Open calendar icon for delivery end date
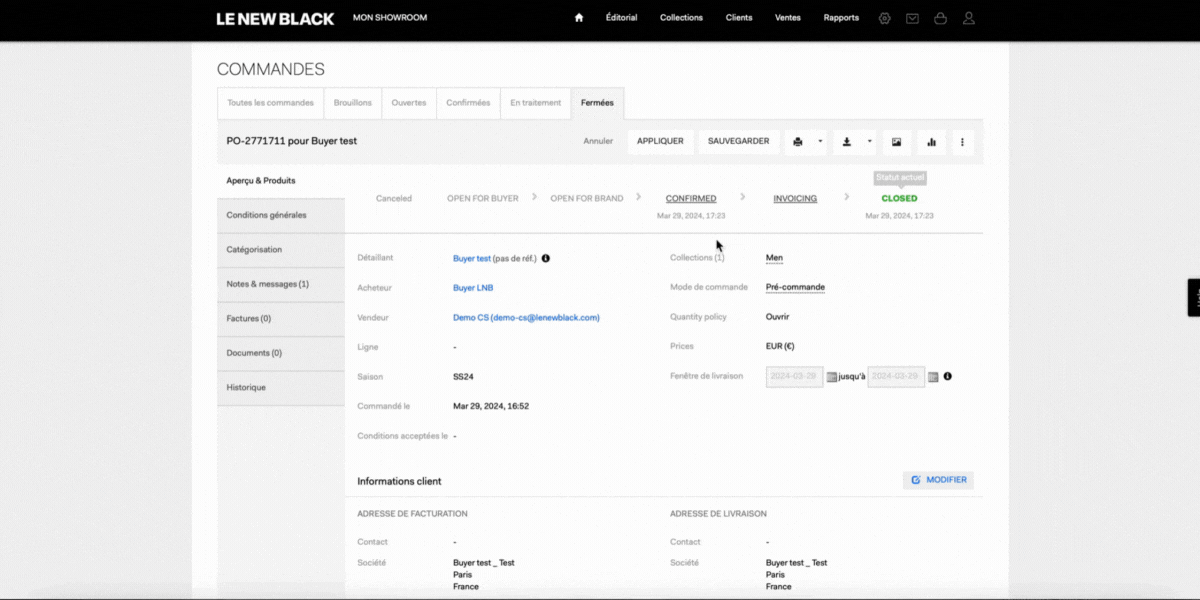The height and width of the screenshot is (600, 1200). click(x=933, y=377)
